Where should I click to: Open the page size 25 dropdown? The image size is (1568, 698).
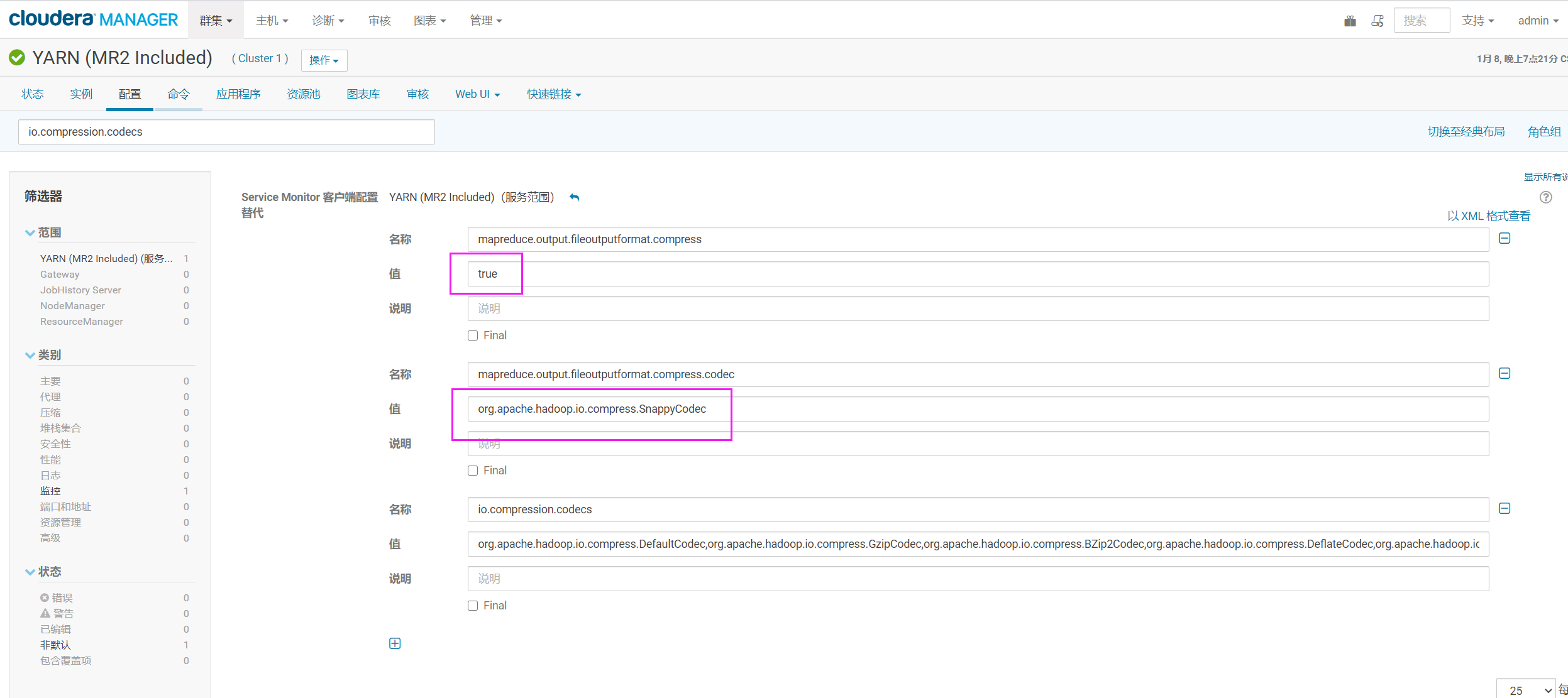click(x=1527, y=690)
